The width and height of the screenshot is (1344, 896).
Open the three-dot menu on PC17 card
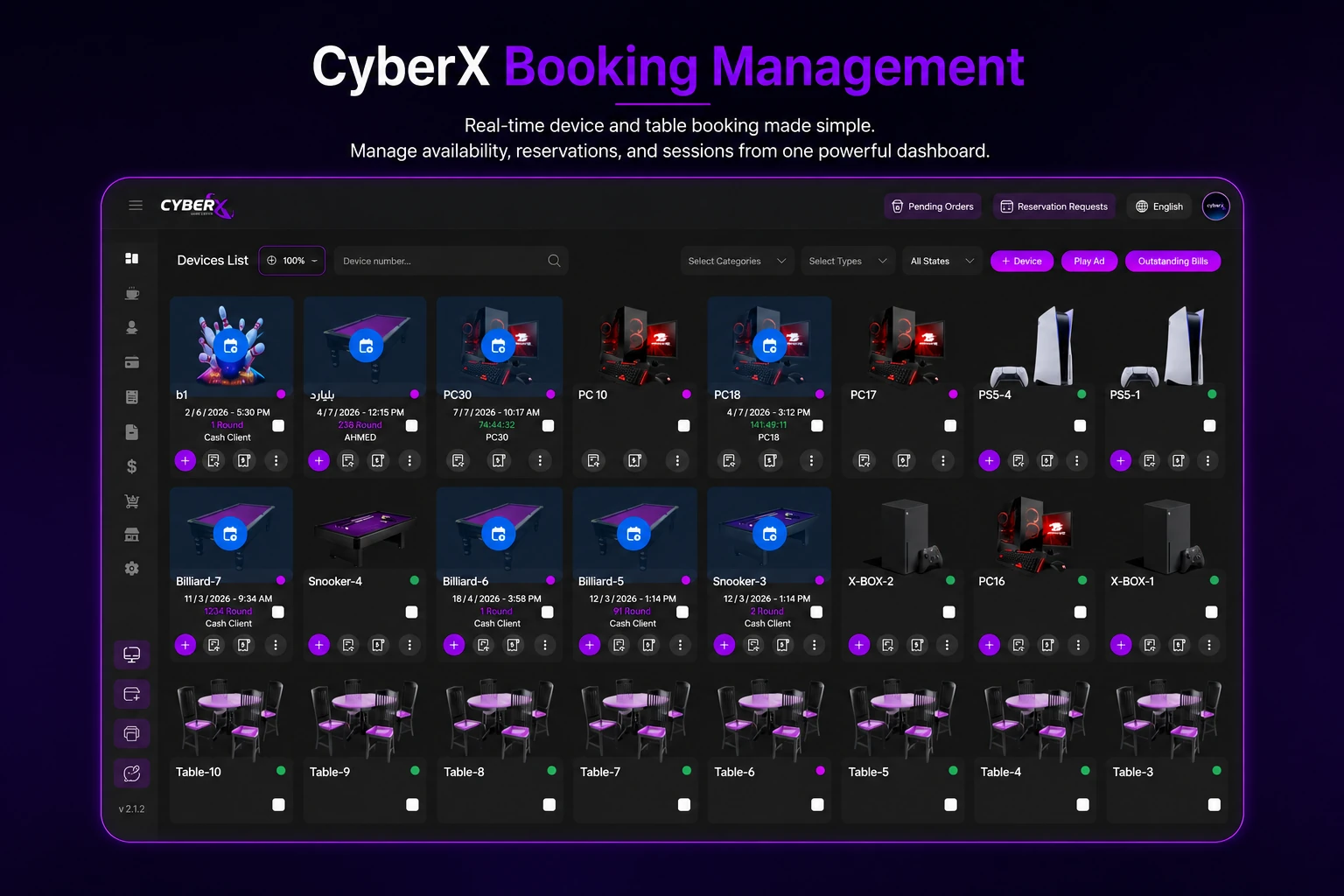click(943, 460)
